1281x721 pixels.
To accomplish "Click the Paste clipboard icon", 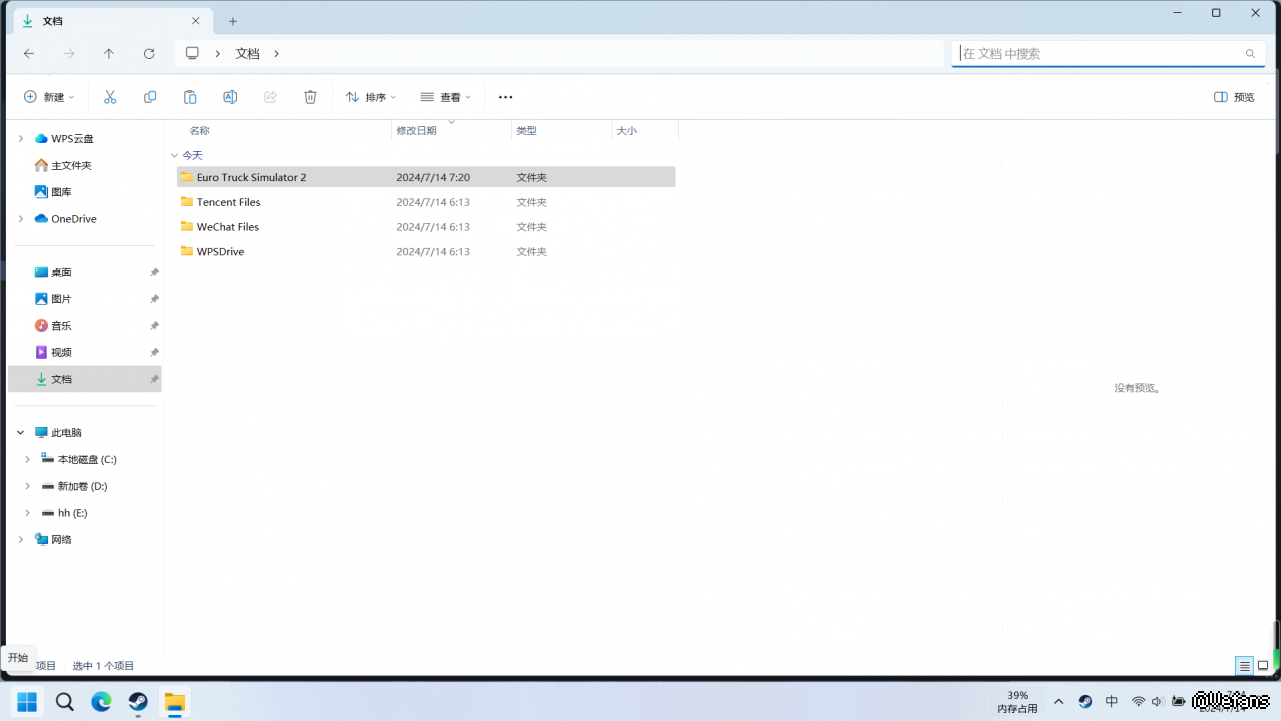I will 190,97.
